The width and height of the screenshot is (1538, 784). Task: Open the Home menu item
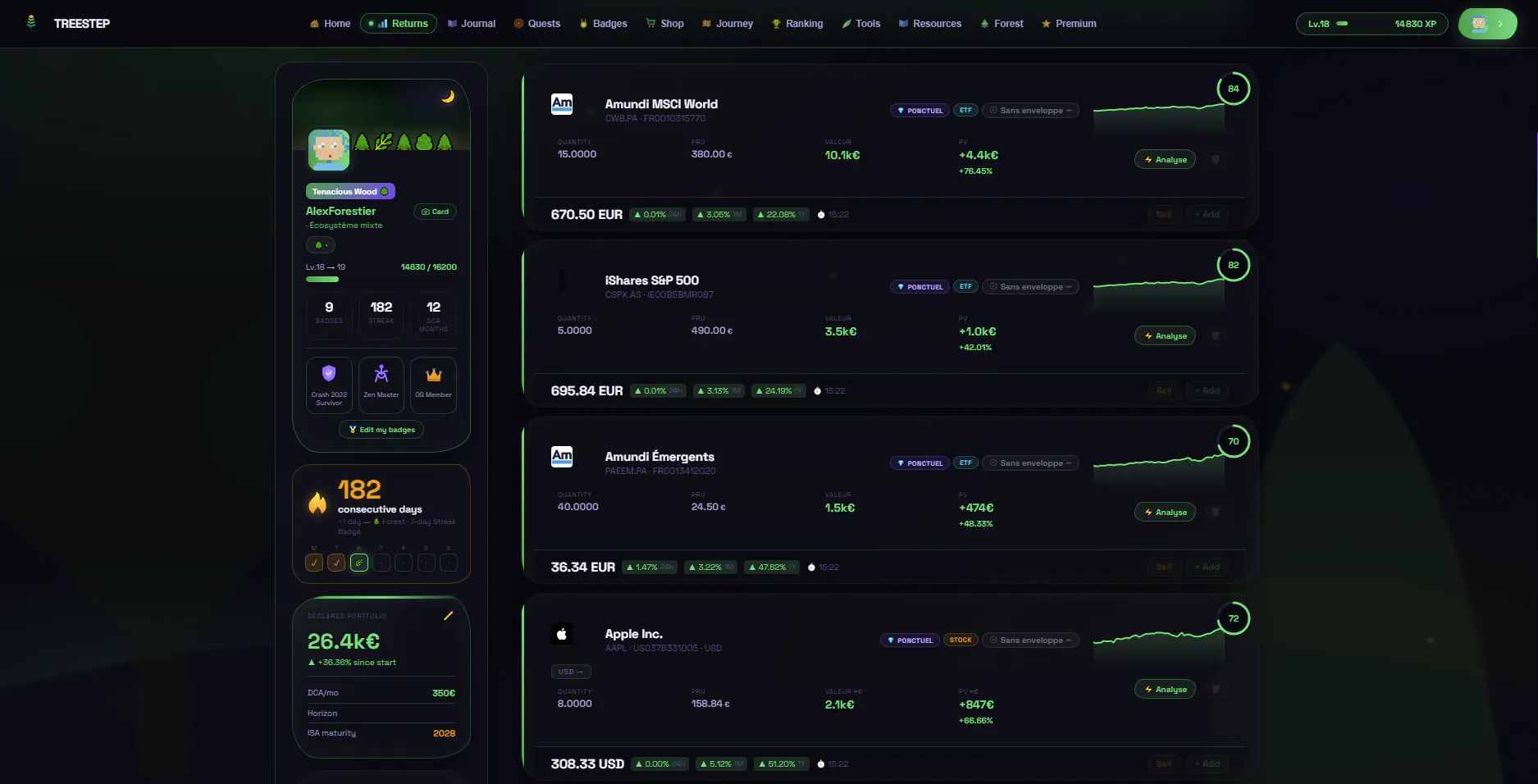[x=330, y=24]
